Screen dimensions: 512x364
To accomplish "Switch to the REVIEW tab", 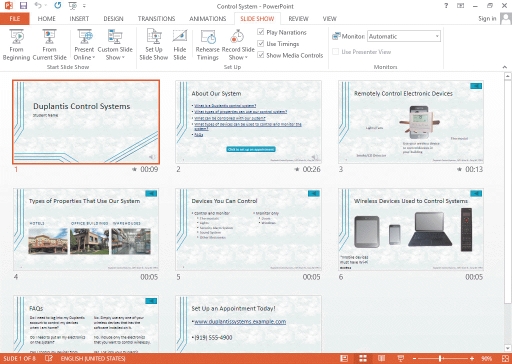I will click(298, 19).
